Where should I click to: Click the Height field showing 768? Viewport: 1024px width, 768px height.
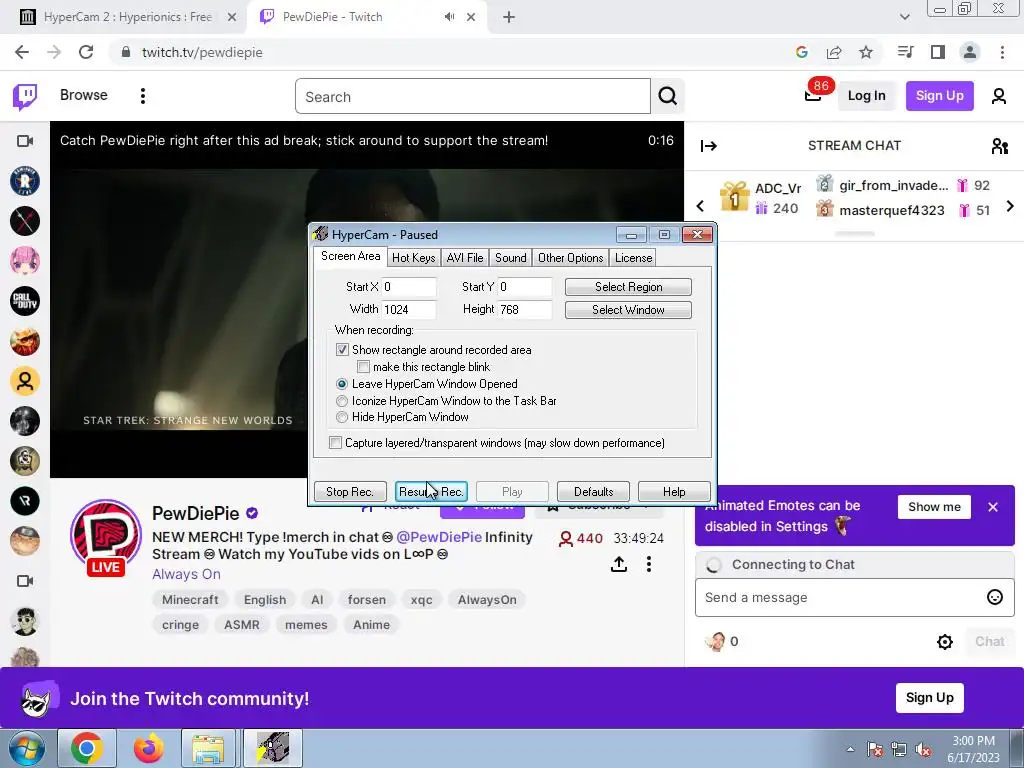524,310
